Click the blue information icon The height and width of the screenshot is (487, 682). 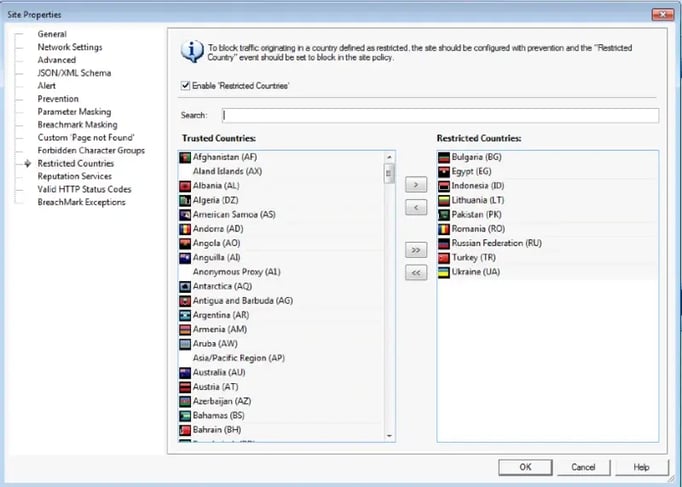tap(191, 52)
